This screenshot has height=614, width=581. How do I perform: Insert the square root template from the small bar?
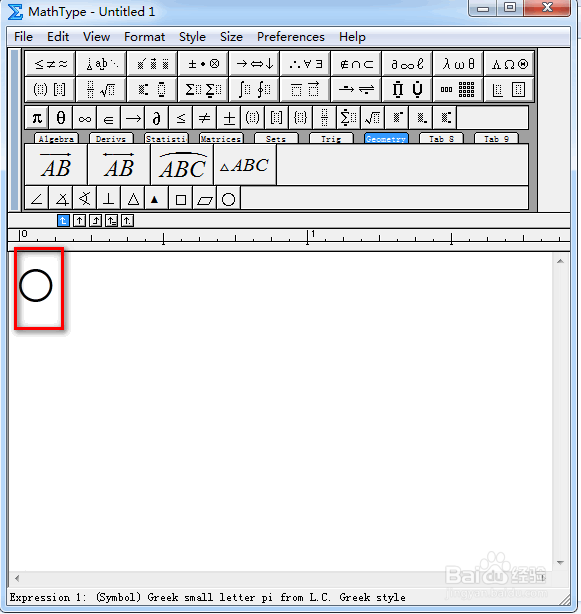(372, 117)
